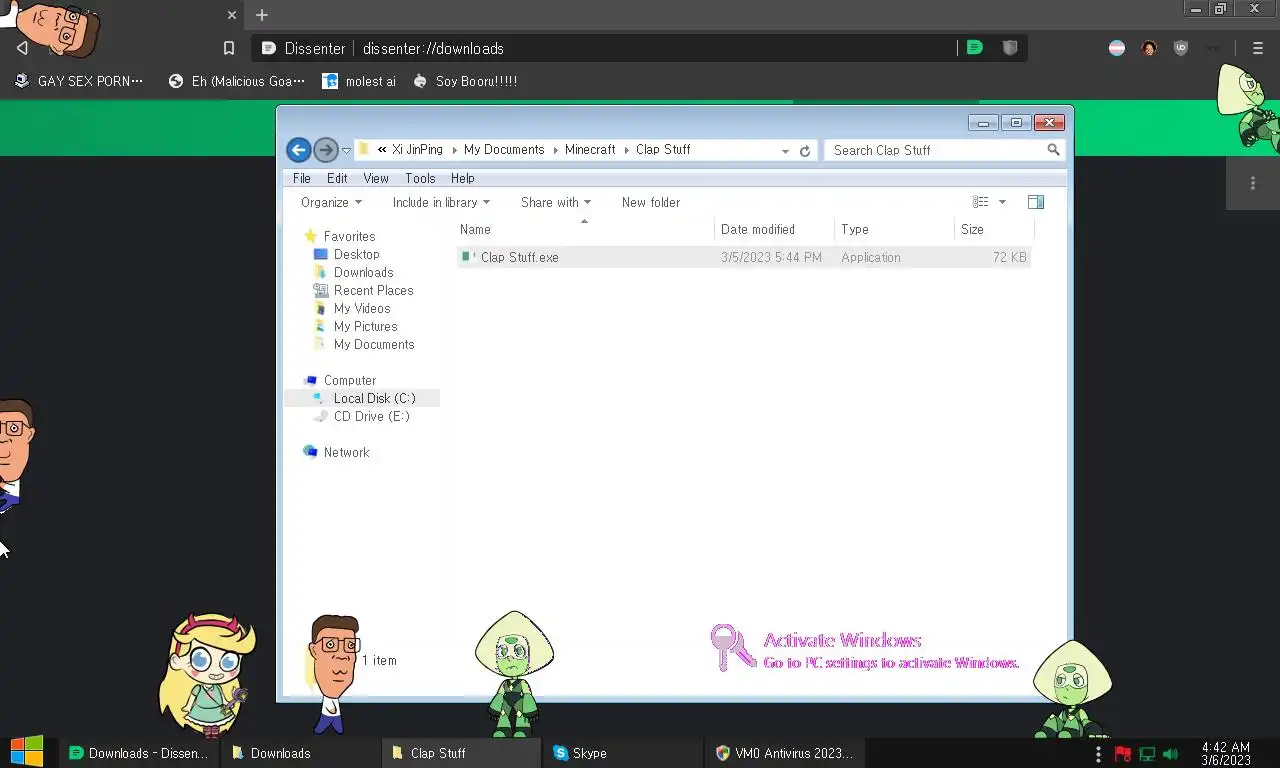Jump to My Documents in the breadcrumb

504,150
